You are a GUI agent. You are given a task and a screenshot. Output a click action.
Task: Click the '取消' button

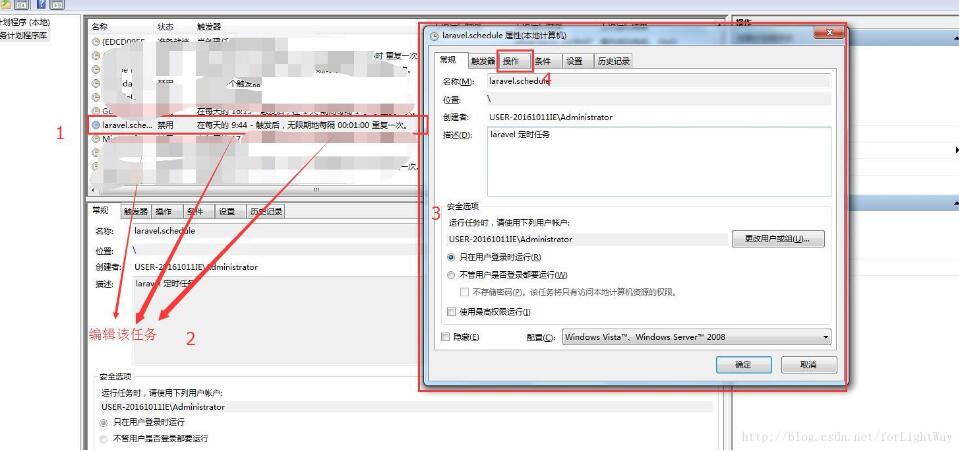[809, 366]
